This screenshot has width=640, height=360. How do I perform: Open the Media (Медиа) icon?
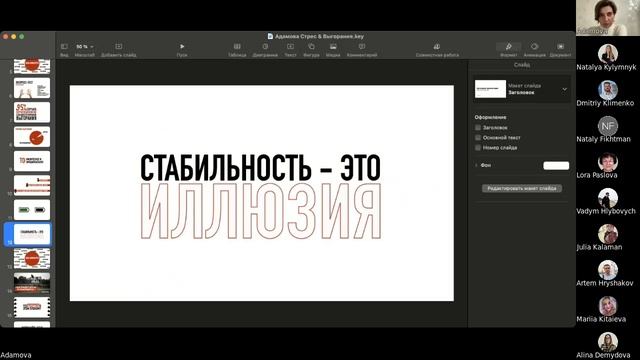pyautogui.click(x=333, y=47)
